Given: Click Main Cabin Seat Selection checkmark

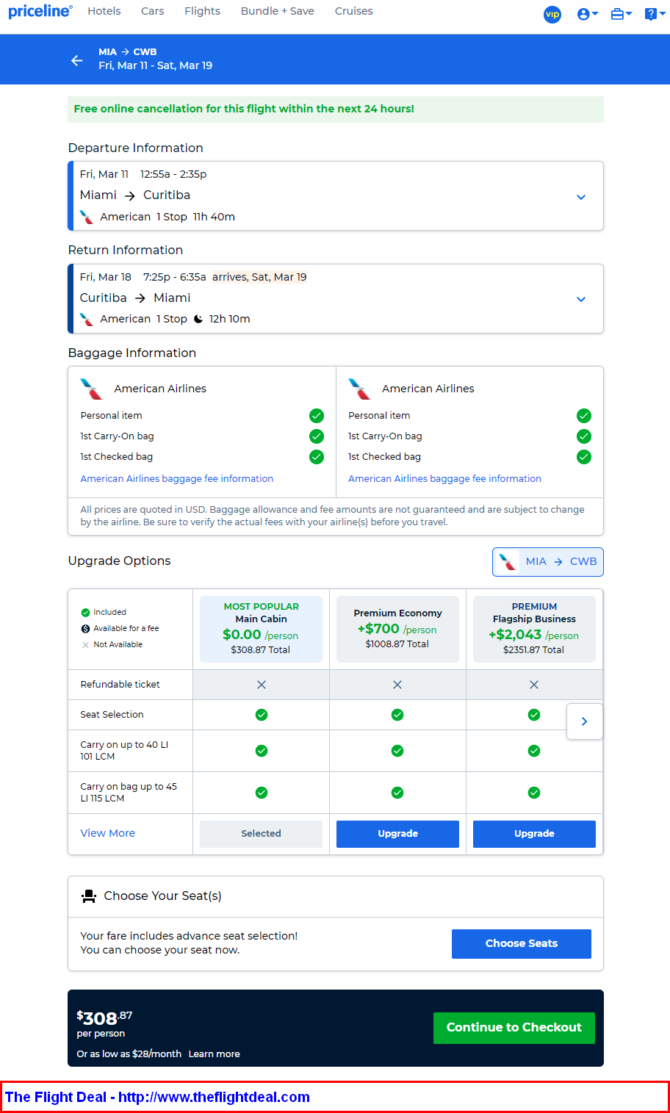Looking at the screenshot, I should tap(261, 715).
